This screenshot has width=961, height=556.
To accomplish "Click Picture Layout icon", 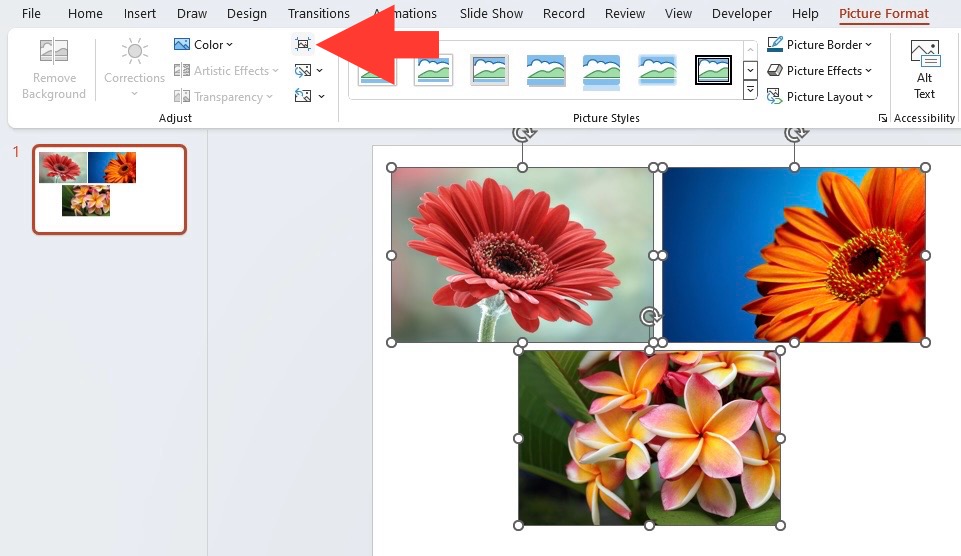I will pyautogui.click(x=775, y=96).
